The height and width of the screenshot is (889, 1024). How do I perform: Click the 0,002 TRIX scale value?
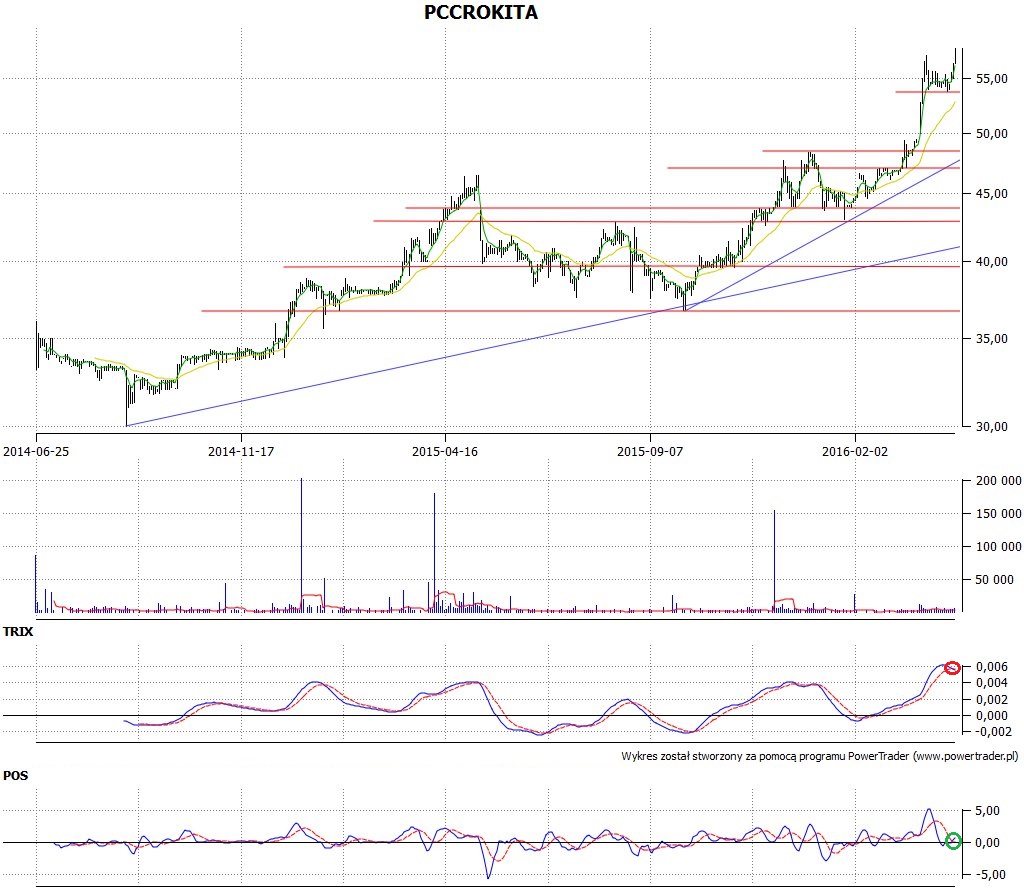pyautogui.click(x=992, y=700)
